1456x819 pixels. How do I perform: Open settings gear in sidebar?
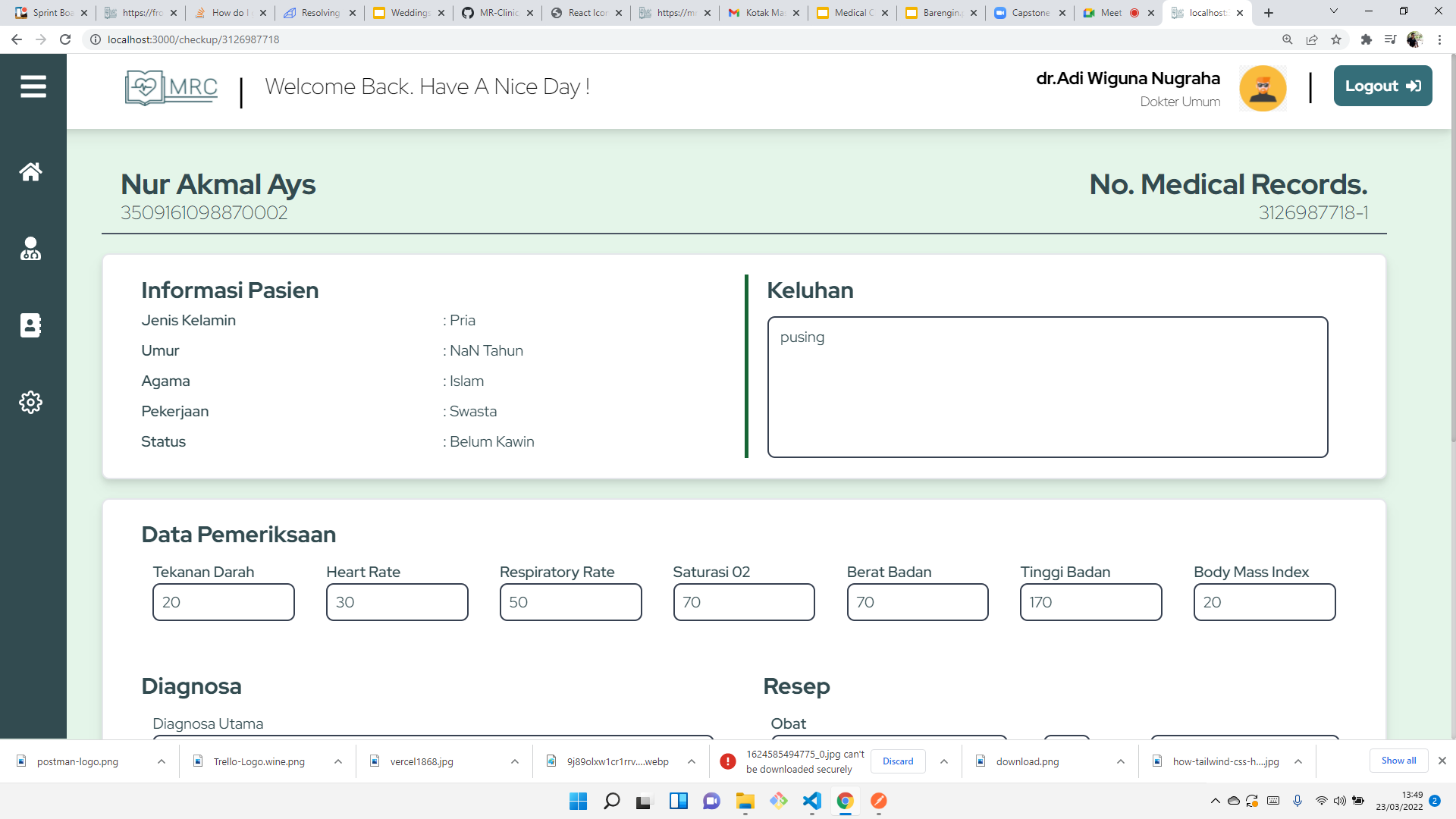tap(30, 402)
